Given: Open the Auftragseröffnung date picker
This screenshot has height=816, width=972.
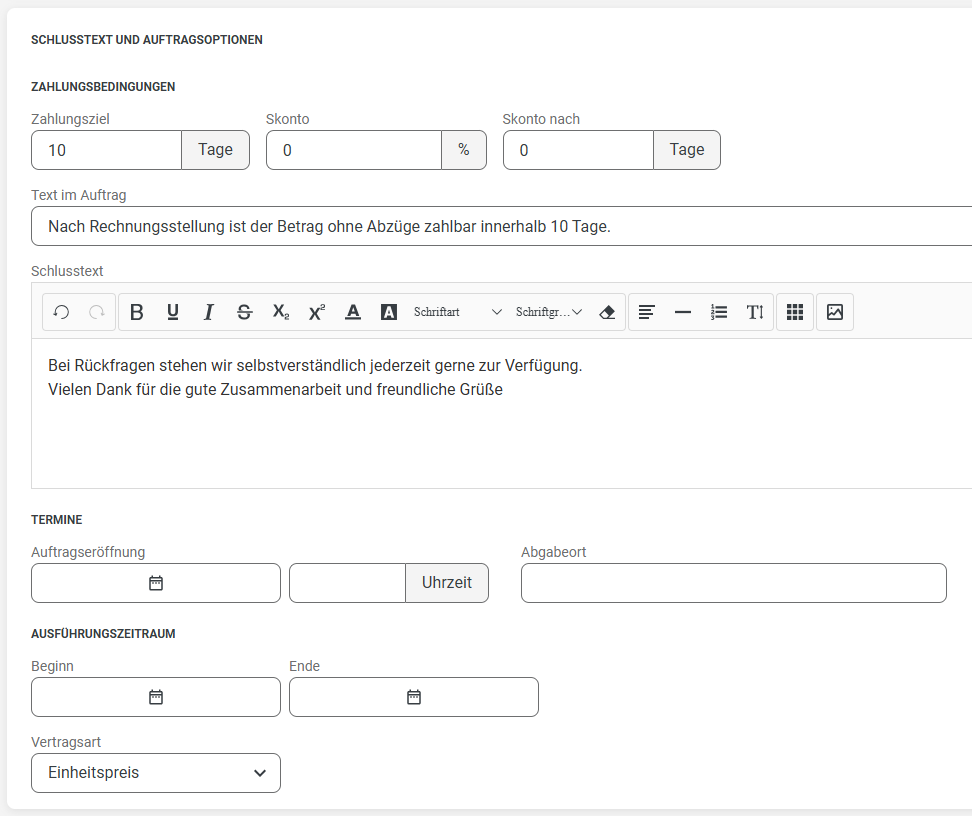Looking at the screenshot, I should pyautogui.click(x=156, y=583).
